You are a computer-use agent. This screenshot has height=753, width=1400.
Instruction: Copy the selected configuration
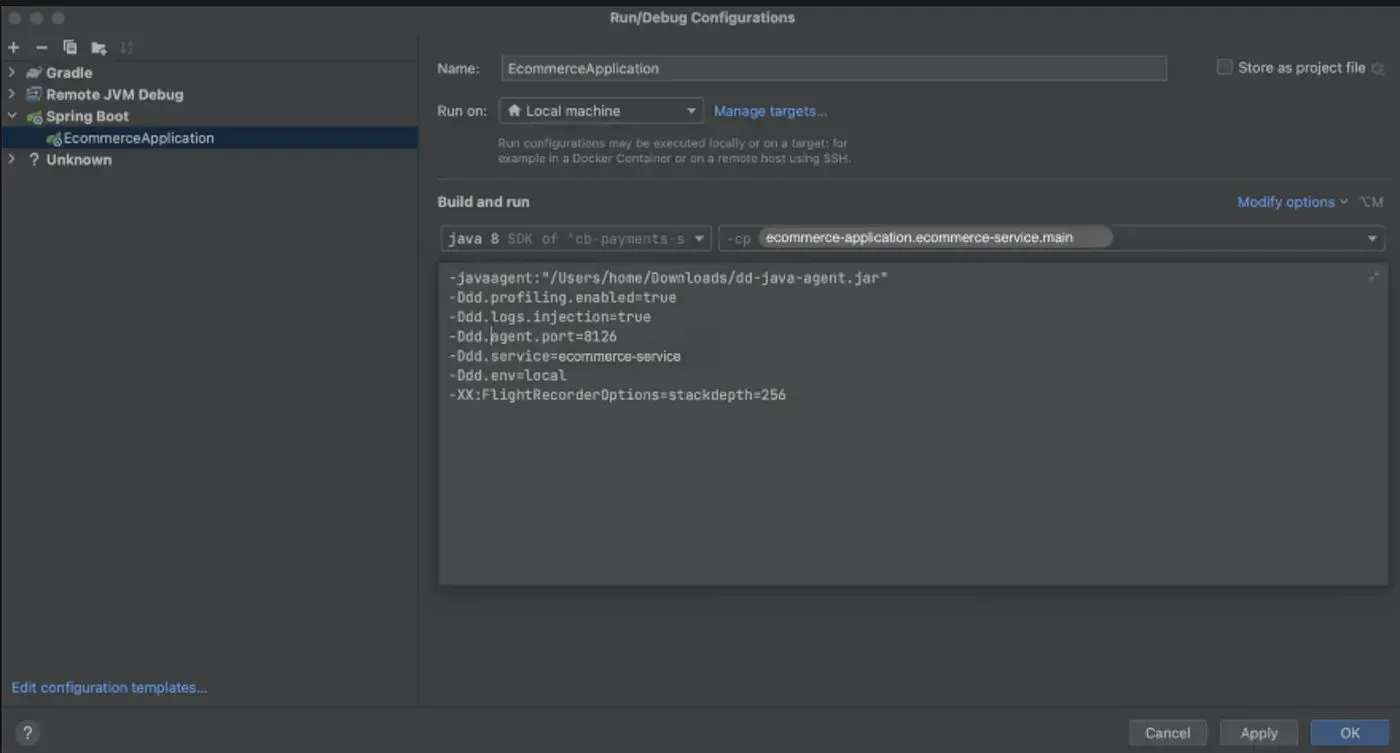coord(70,47)
